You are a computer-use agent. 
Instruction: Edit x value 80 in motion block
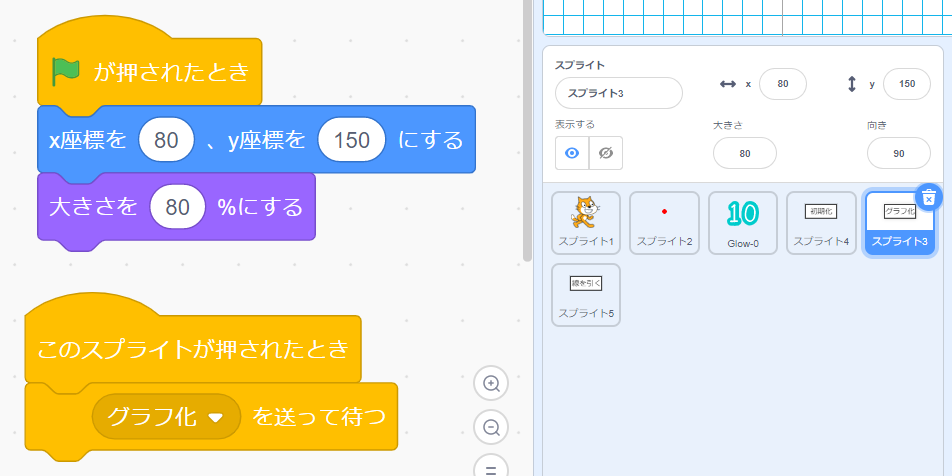click(166, 140)
